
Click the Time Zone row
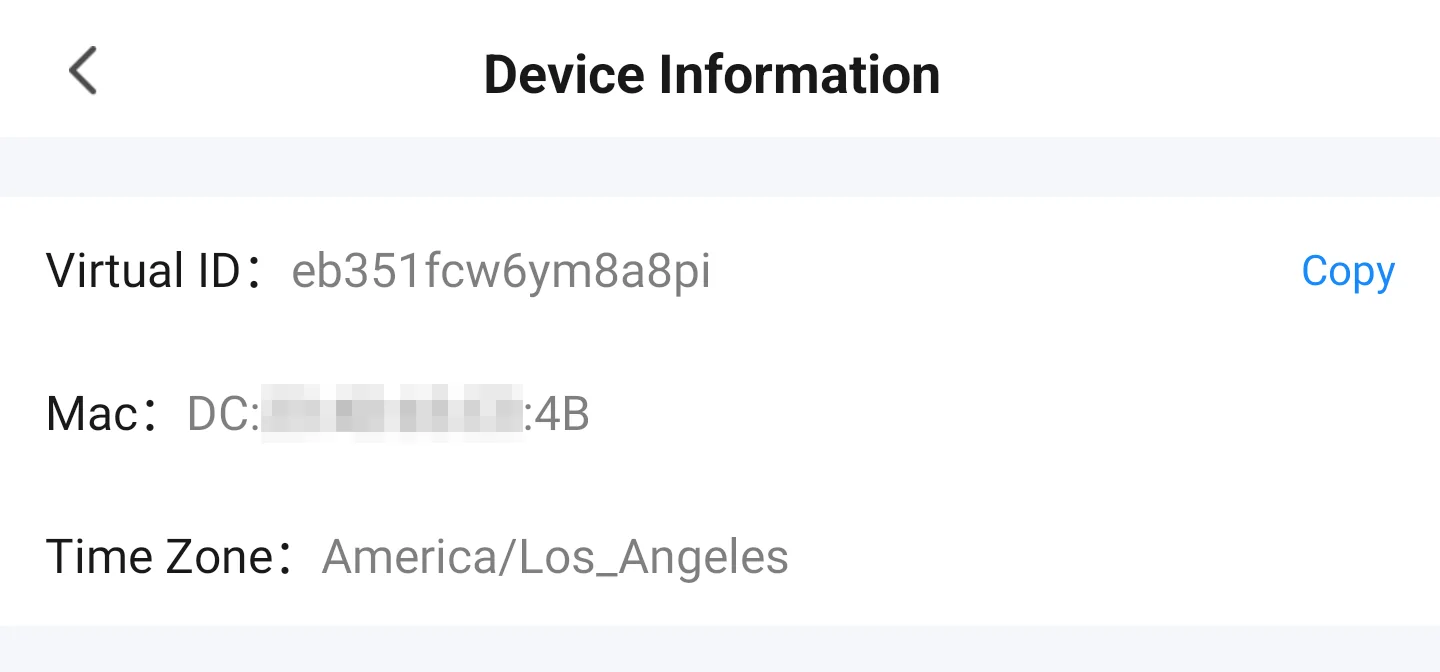point(416,556)
